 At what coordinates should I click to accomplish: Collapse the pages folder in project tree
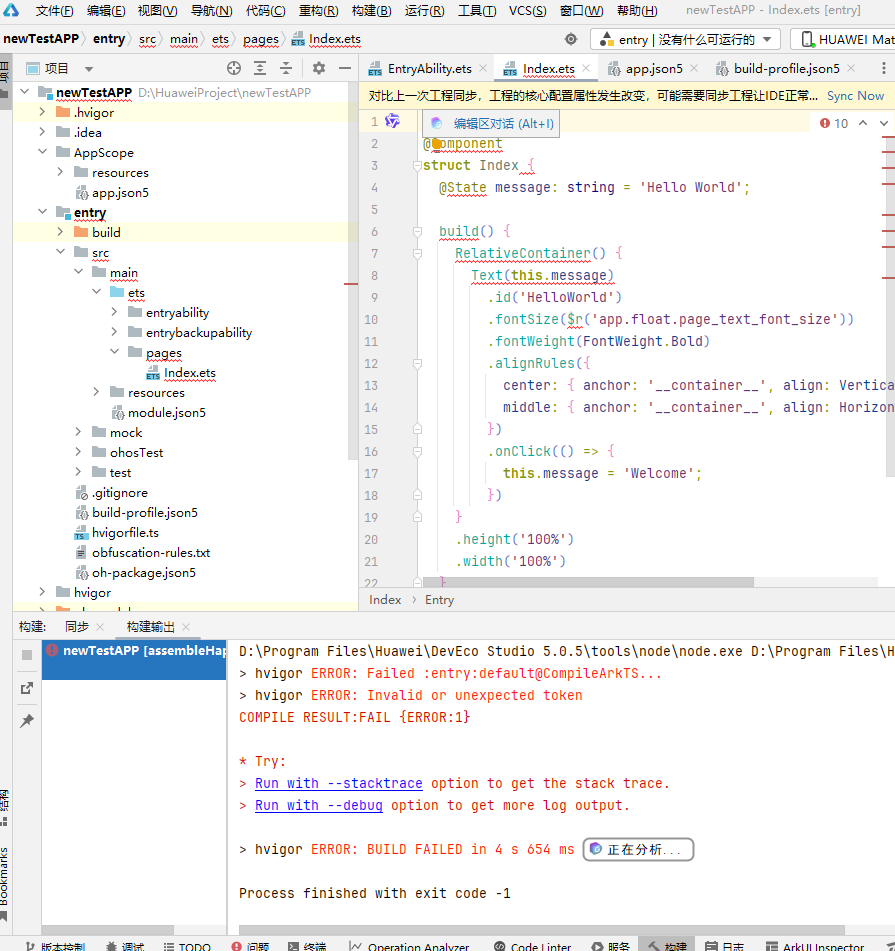[x=116, y=353]
